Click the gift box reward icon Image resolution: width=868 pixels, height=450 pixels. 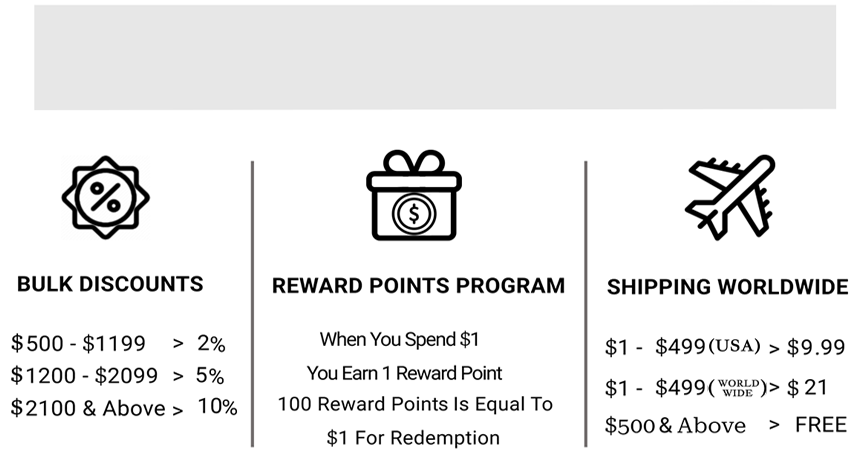click(414, 195)
